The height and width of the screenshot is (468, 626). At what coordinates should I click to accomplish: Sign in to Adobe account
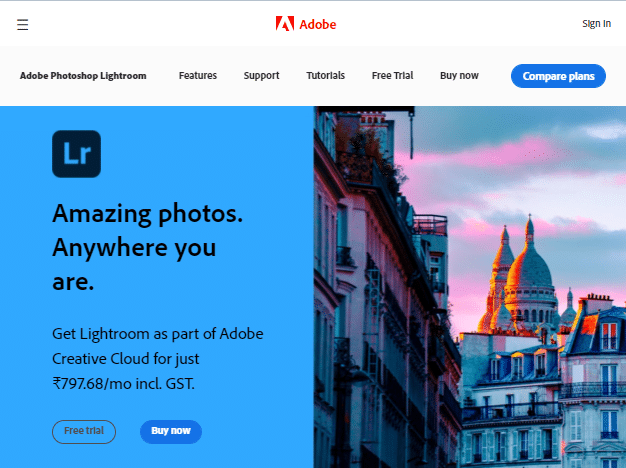click(596, 24)
